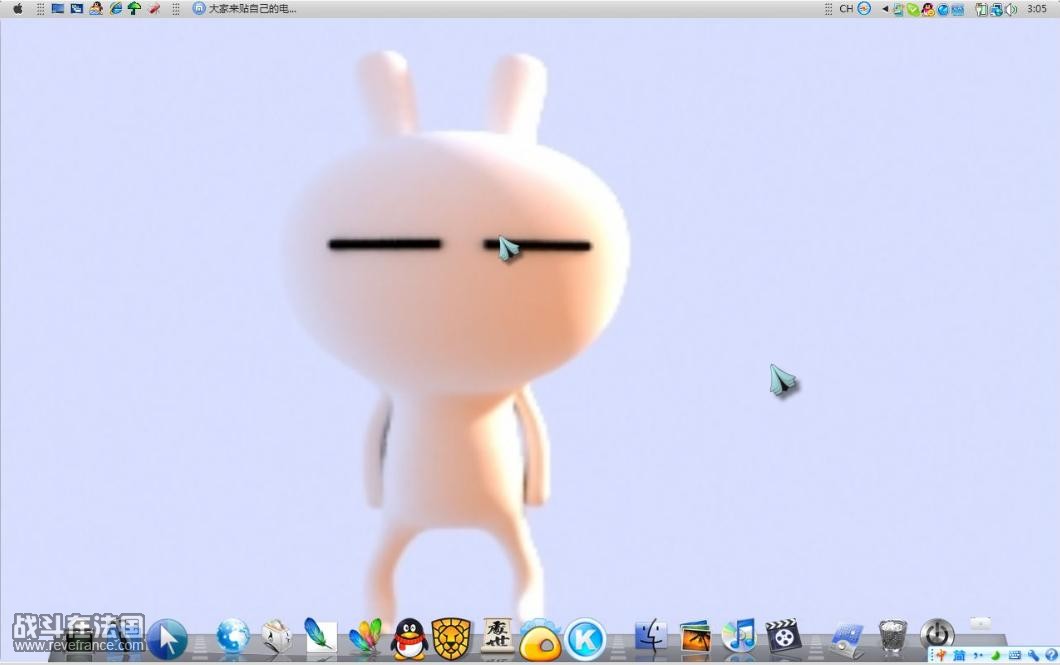The image size is (1060, 665).
Task: Click the blue globe tray icon
Action: tap(942, 9)
